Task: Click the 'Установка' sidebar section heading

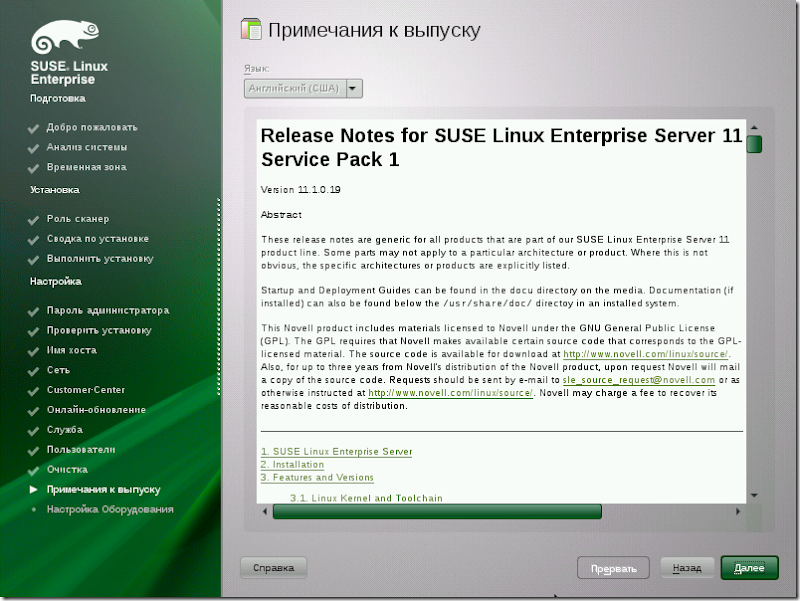Action: (55, 190)
